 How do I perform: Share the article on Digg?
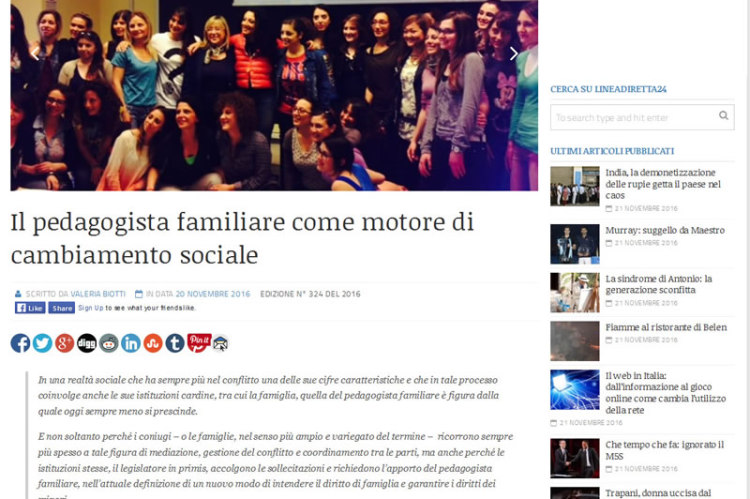click(87, 343)
